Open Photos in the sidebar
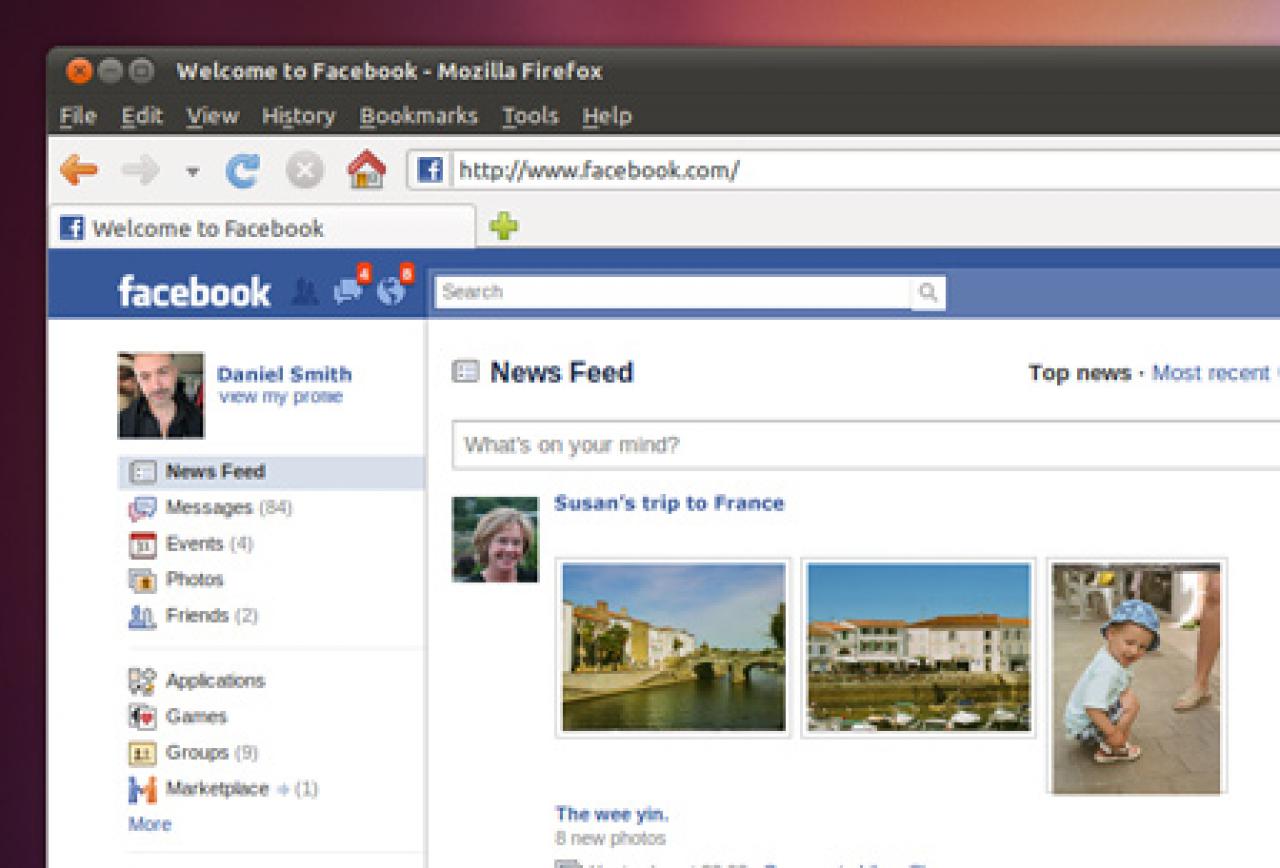The height and width of the screenshot is (868, 1280). [195, 579]
